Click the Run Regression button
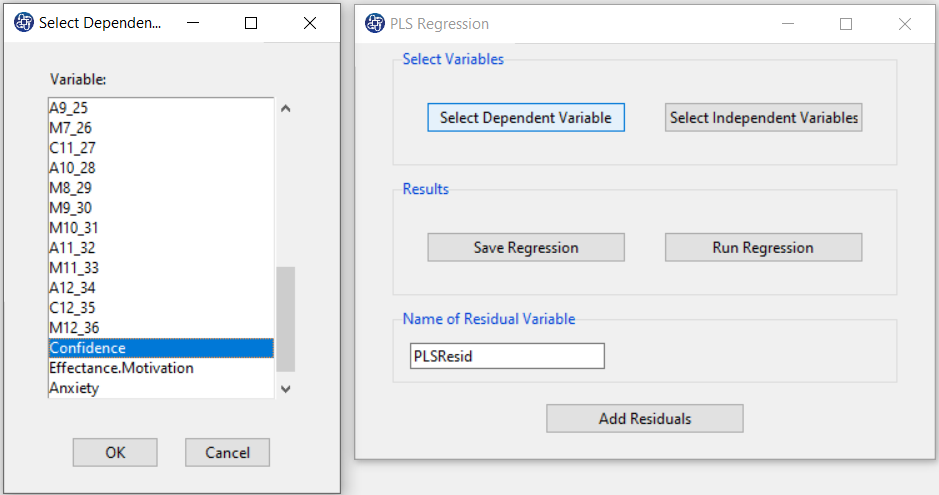This screenshot has height=495, width=939. coord(764,247)
